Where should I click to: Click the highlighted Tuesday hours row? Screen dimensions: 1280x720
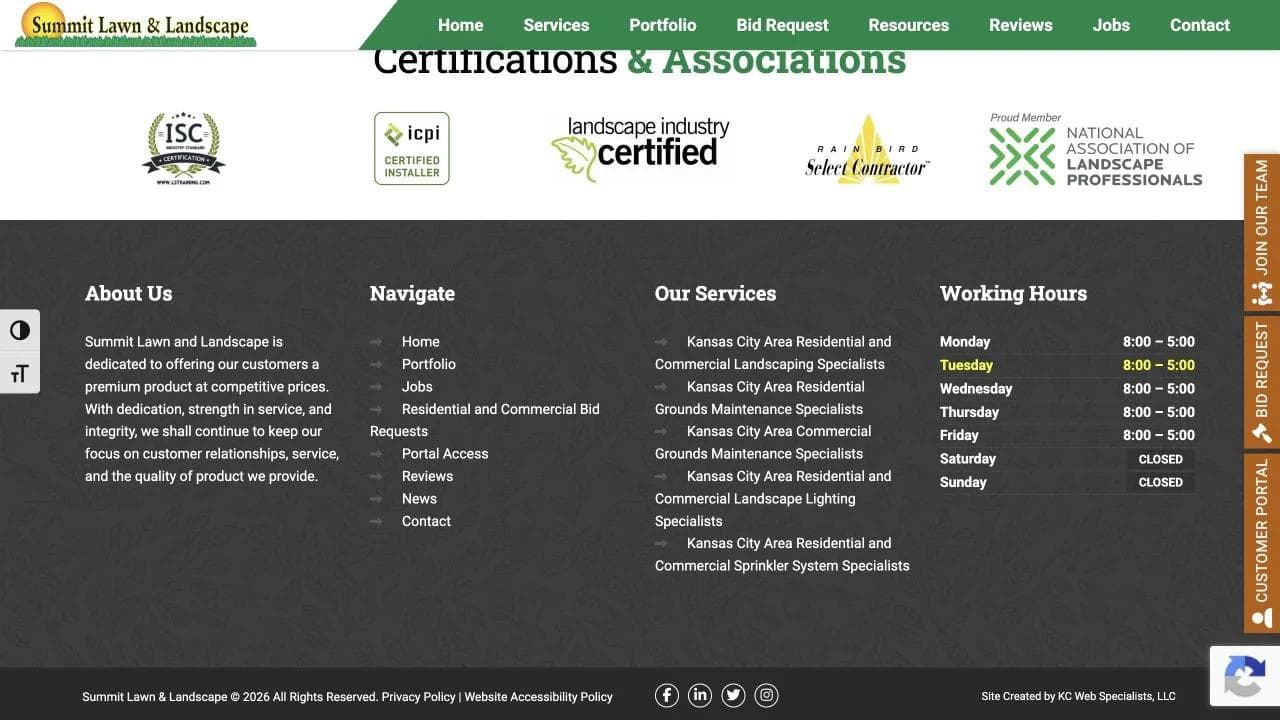point(1067,365)
